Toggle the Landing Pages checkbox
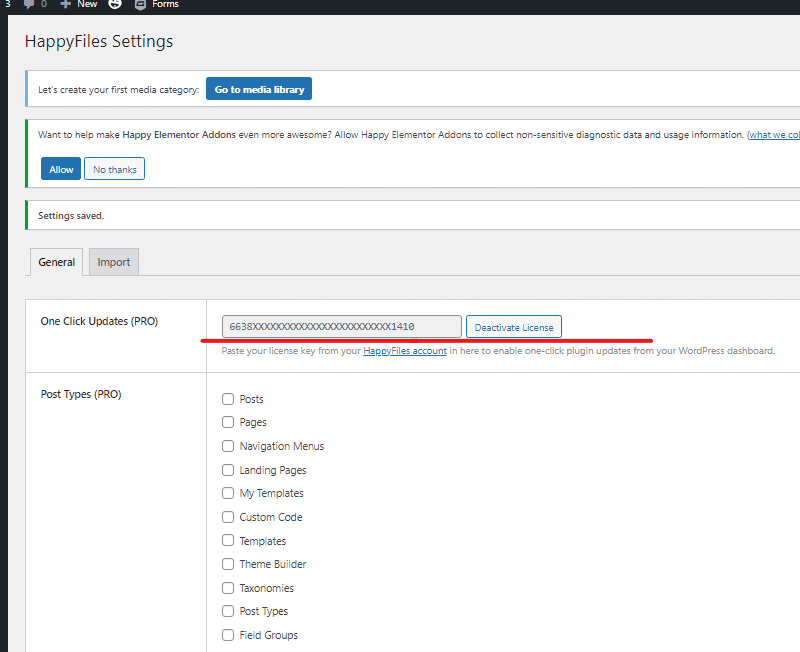Image resolution: width=800 pixels, height=652 pixels. (228, 470)
